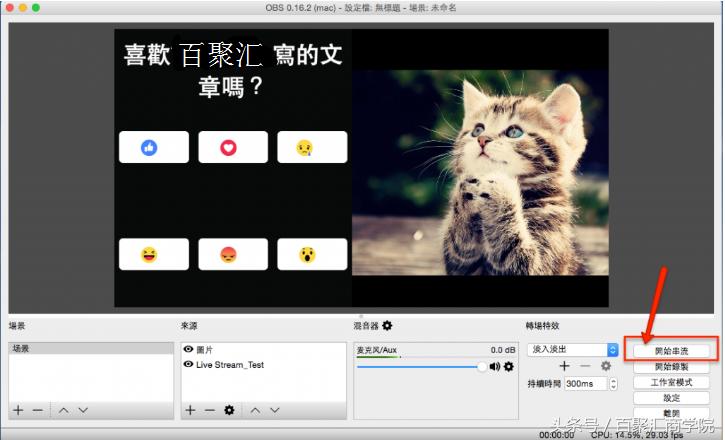The width and height of the screenshot is (725, 440).
Task: Remove the selected scene with the minus icon
Action: pyautogui.click(x=38, y=410)
